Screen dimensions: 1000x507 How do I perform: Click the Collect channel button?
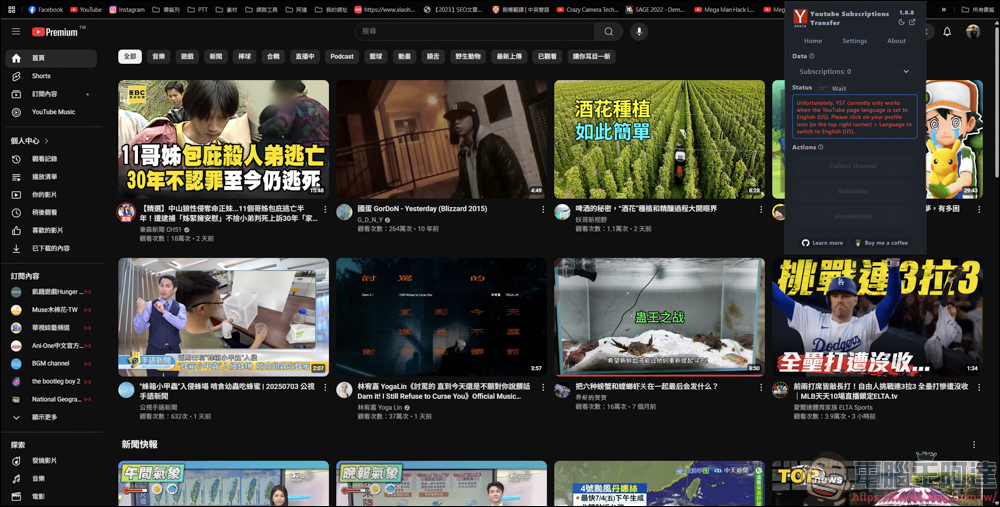pos(853,166)
